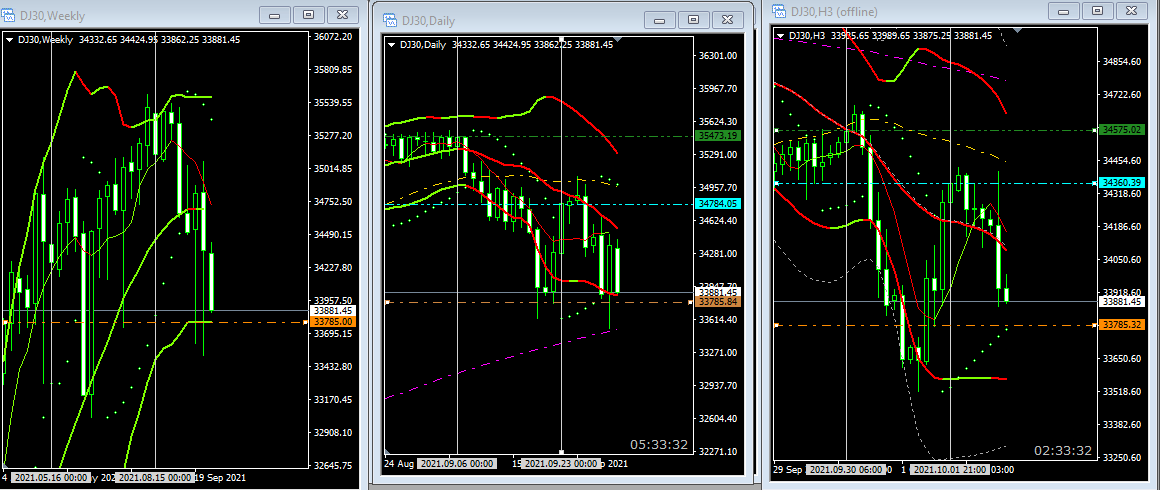Select the green 34575.02 level label in H3 chart
1160x490 pixels.
point(1123,130)
